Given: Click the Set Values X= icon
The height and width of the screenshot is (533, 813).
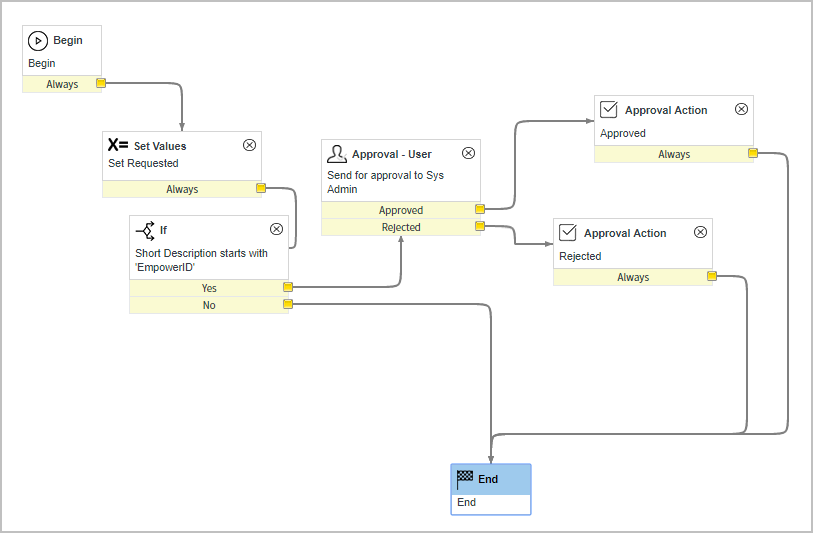Looking at the screenshot, I should 118,146.
